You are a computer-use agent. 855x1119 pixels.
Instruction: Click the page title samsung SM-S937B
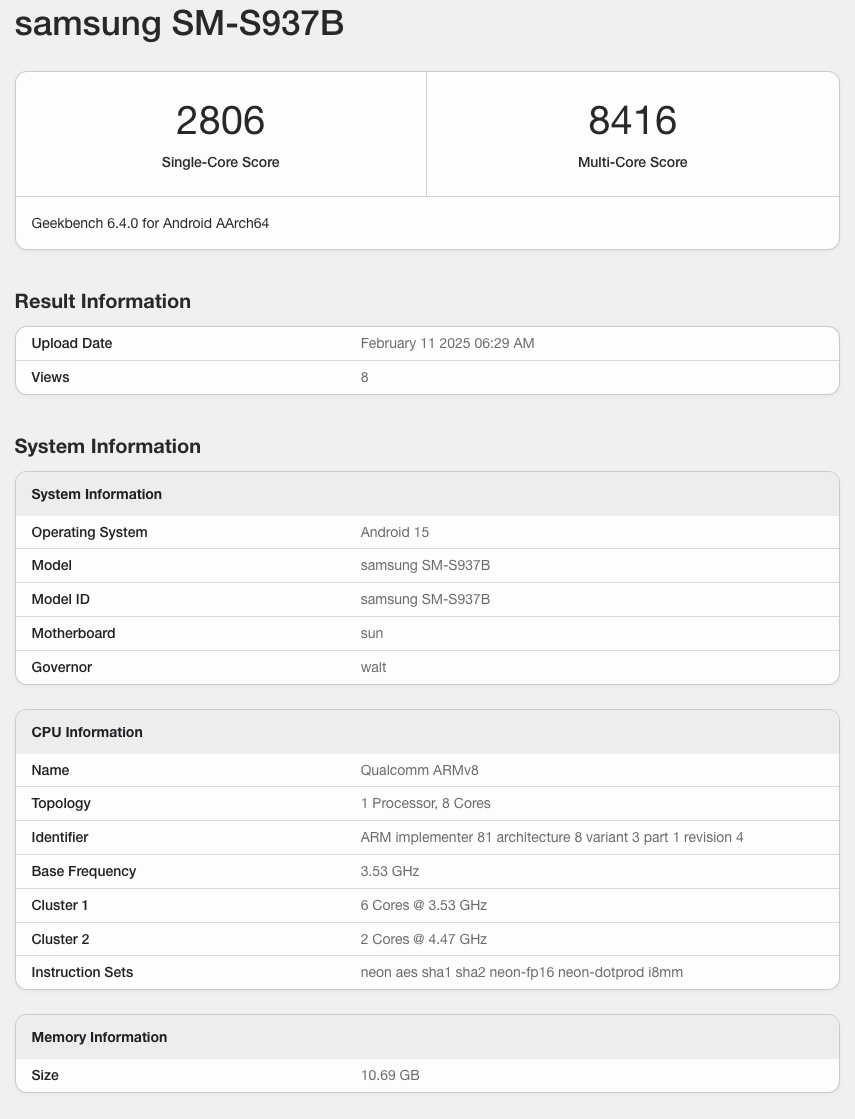point(179,23)
